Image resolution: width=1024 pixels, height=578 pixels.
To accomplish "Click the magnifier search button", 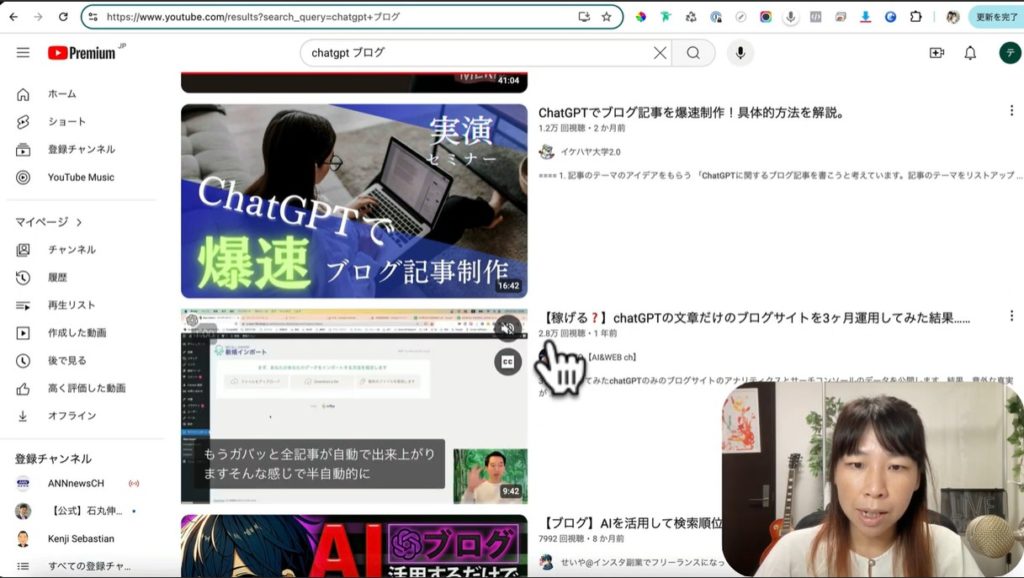I will [x=693, y=53].
